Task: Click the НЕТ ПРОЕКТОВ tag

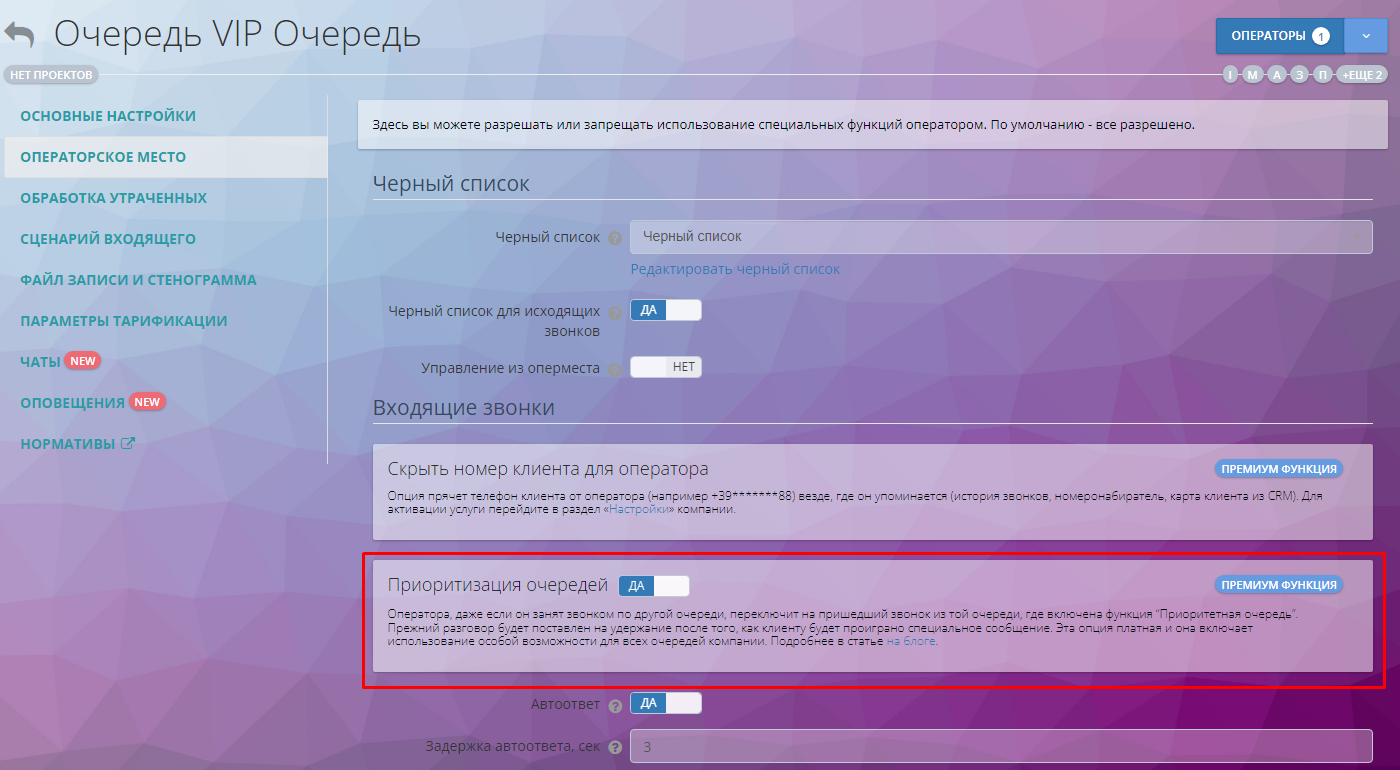Action: (52, 75)
